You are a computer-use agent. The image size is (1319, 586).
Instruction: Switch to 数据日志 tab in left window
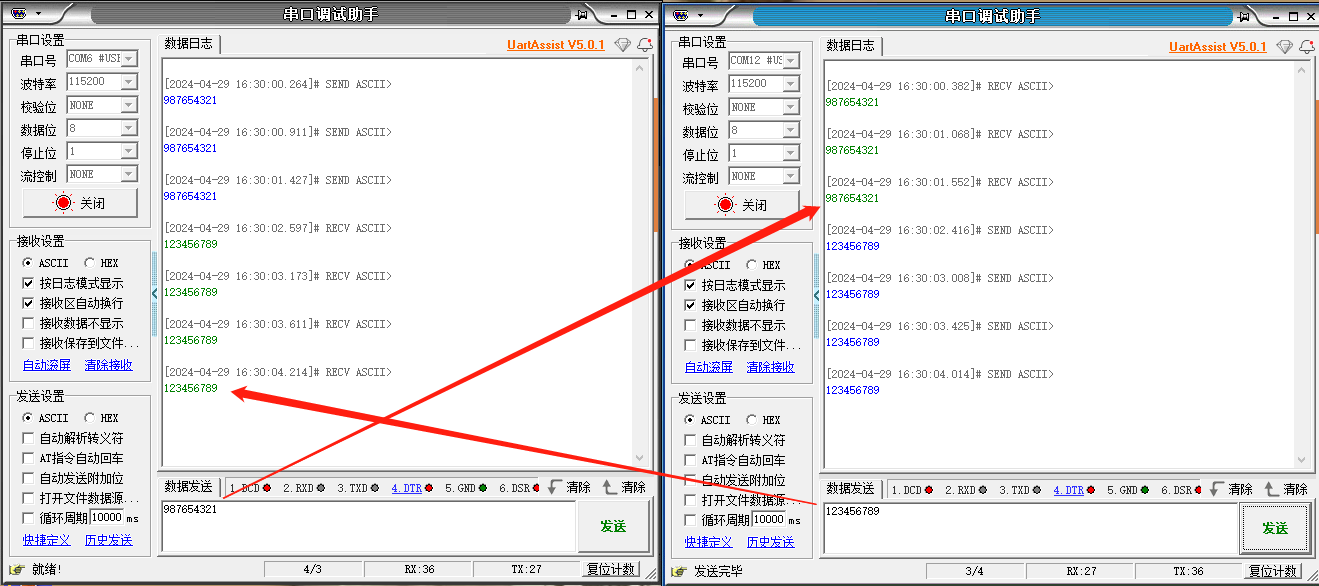tap(188, 43)
